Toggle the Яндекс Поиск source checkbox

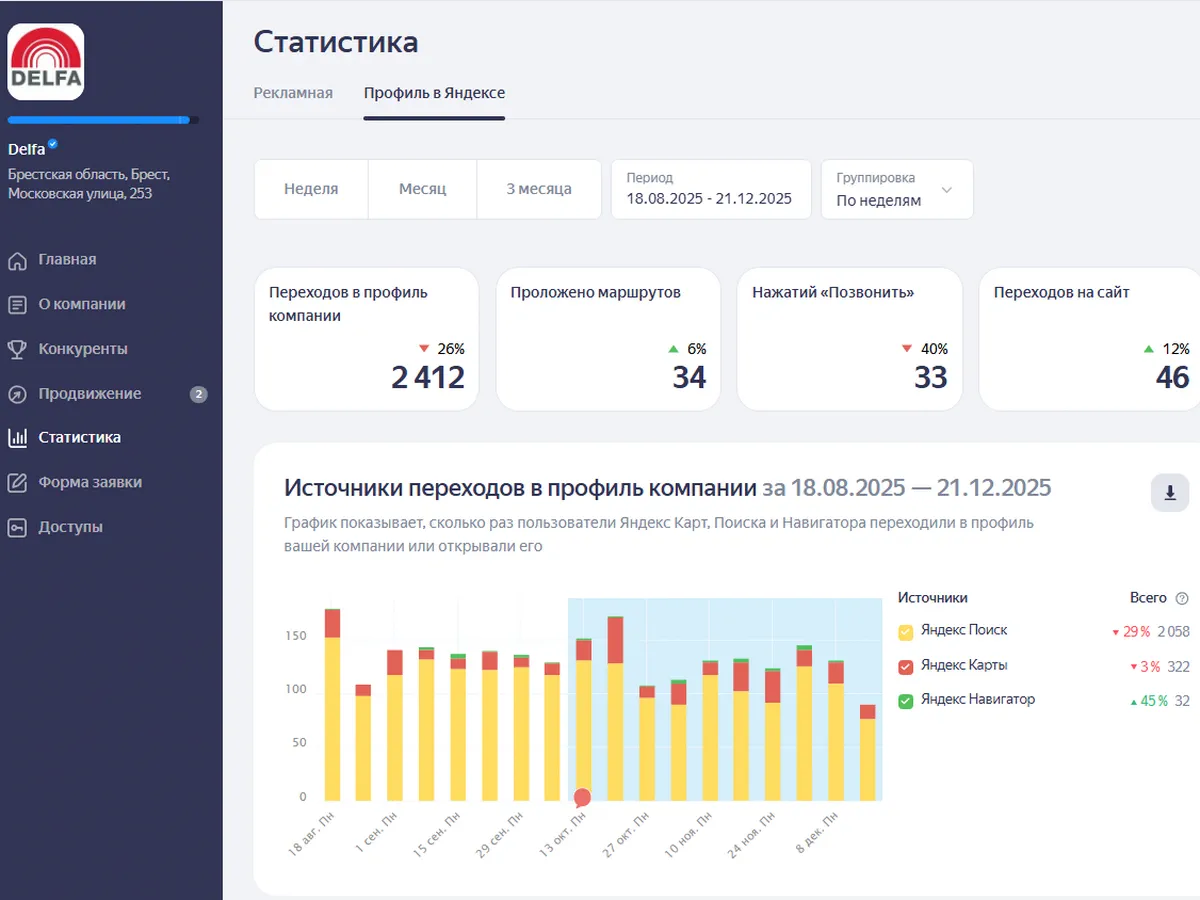906,632
